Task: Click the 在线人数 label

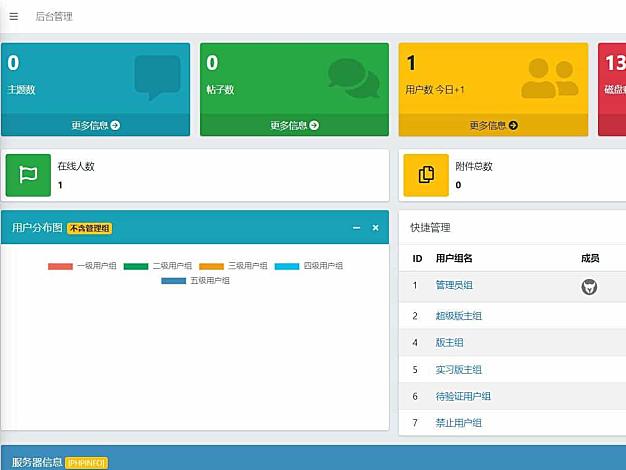Action: point(76,166)
